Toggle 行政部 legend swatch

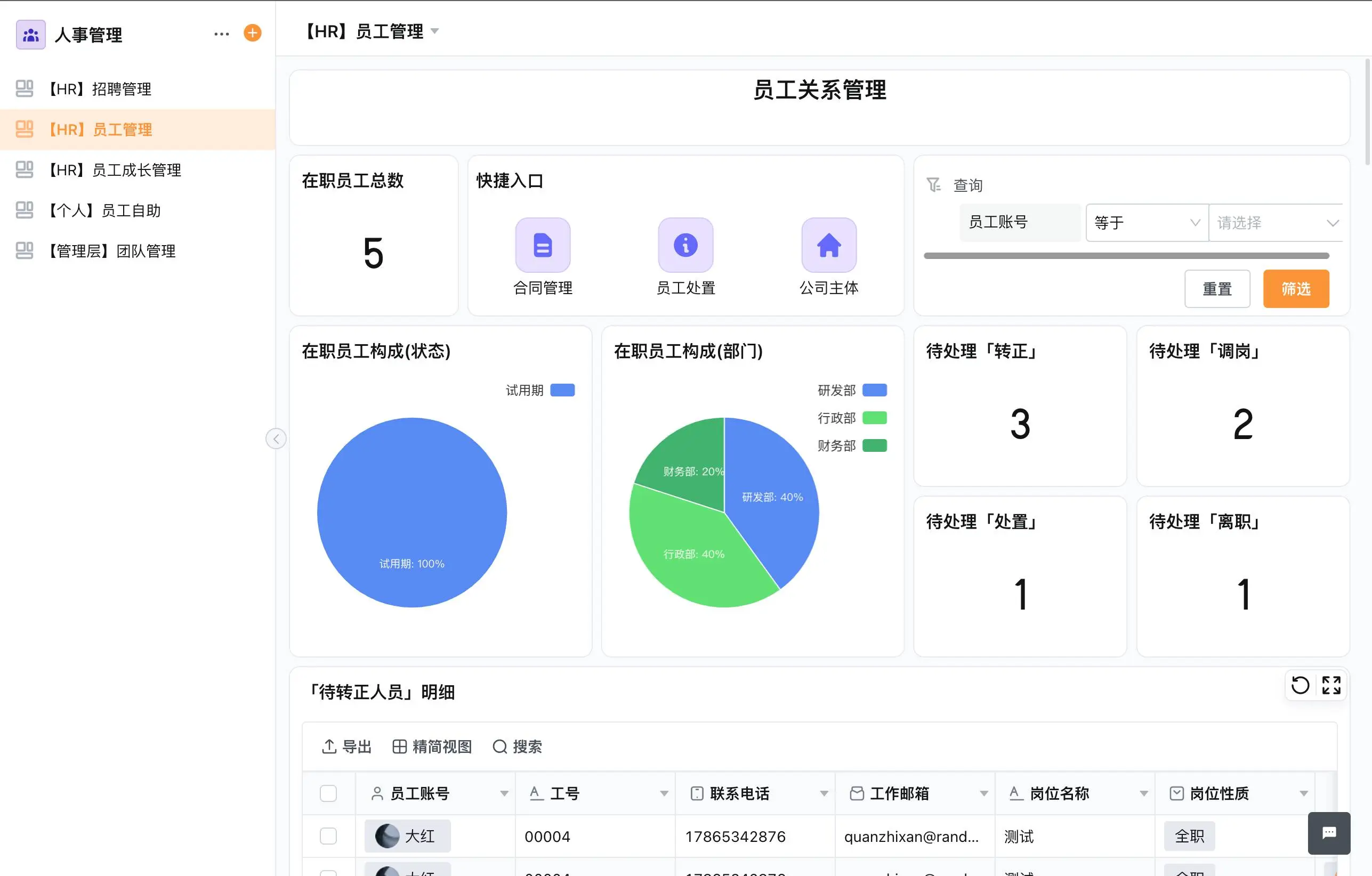point(875,418)
